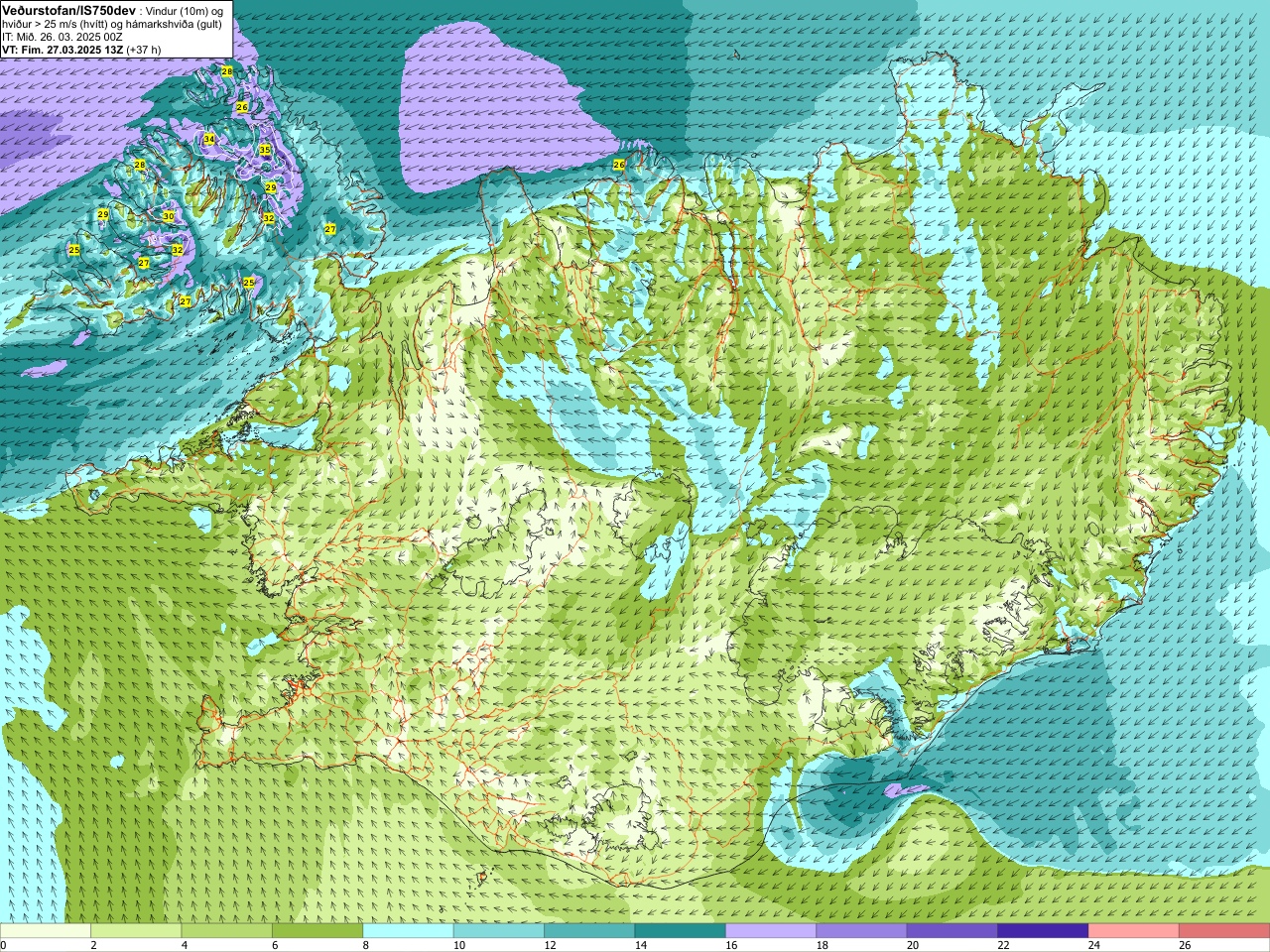The width and height of the screenshot is (1270, 952).
Task: Click the legend tick value 4
Action: (184, 945)
